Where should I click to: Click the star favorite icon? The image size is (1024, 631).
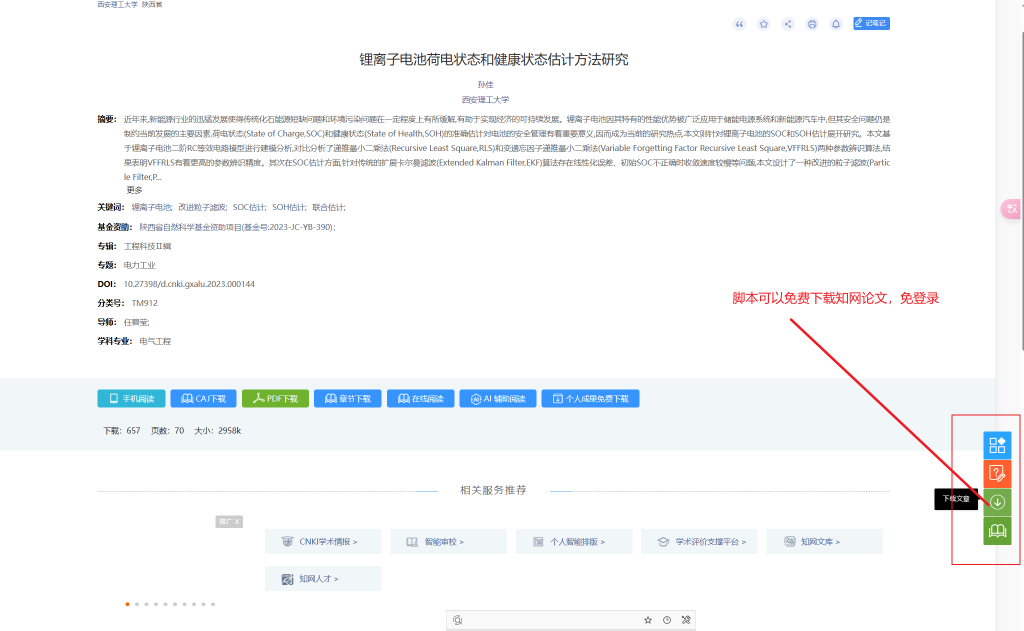click(763, 24)
